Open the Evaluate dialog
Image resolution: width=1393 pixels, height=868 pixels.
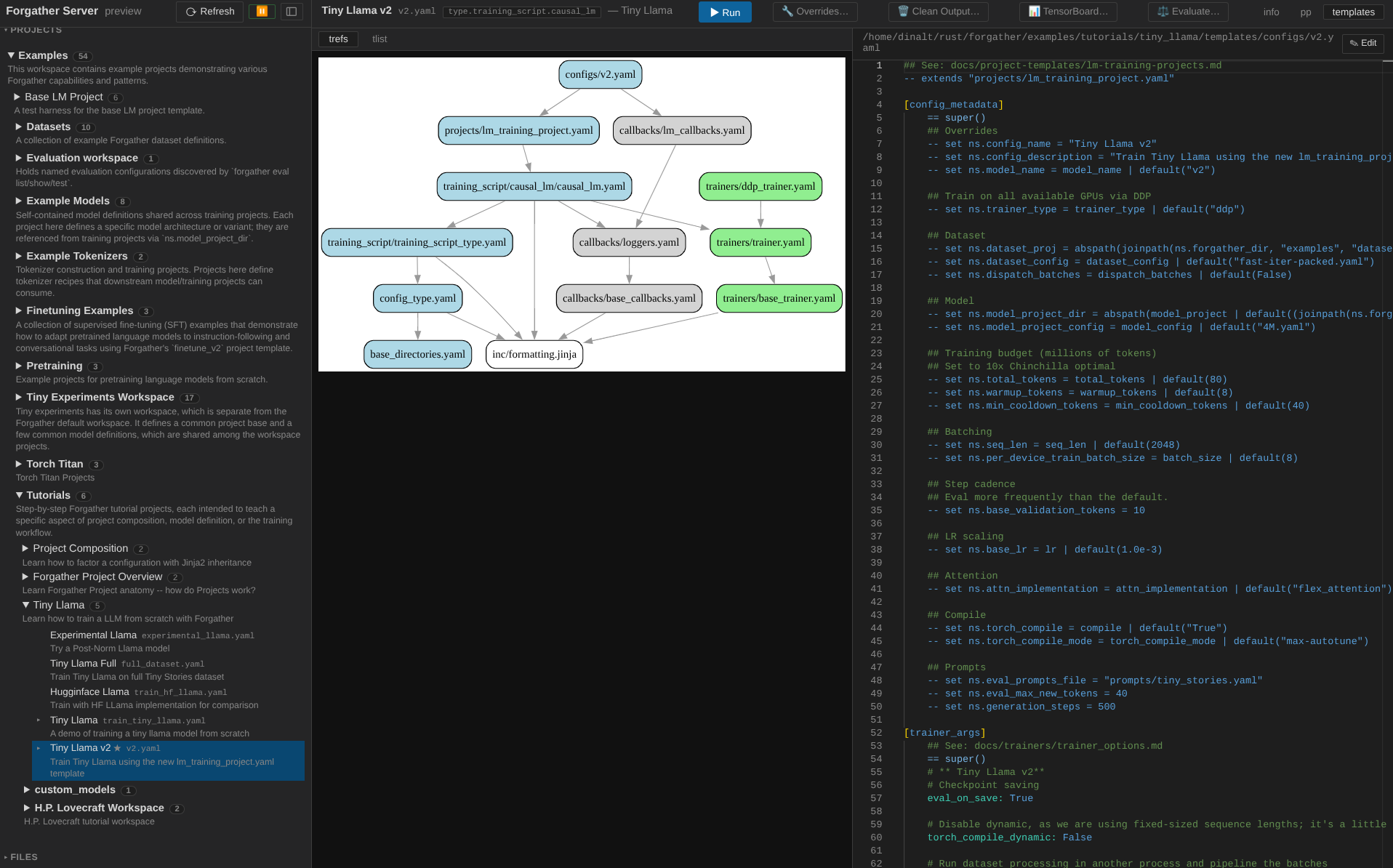pos(1188,12)
